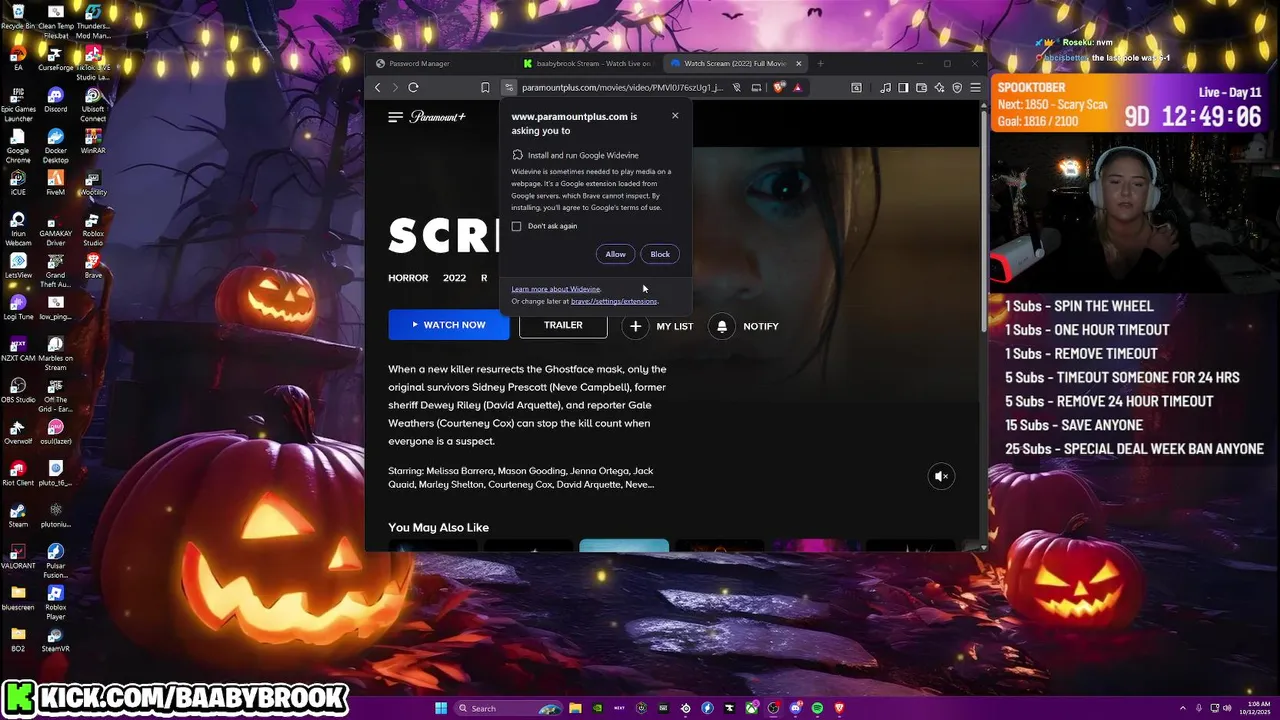1280x720 pixels.
Task: Open Brave desktop shortcut
Action: [x=93, y=263]
